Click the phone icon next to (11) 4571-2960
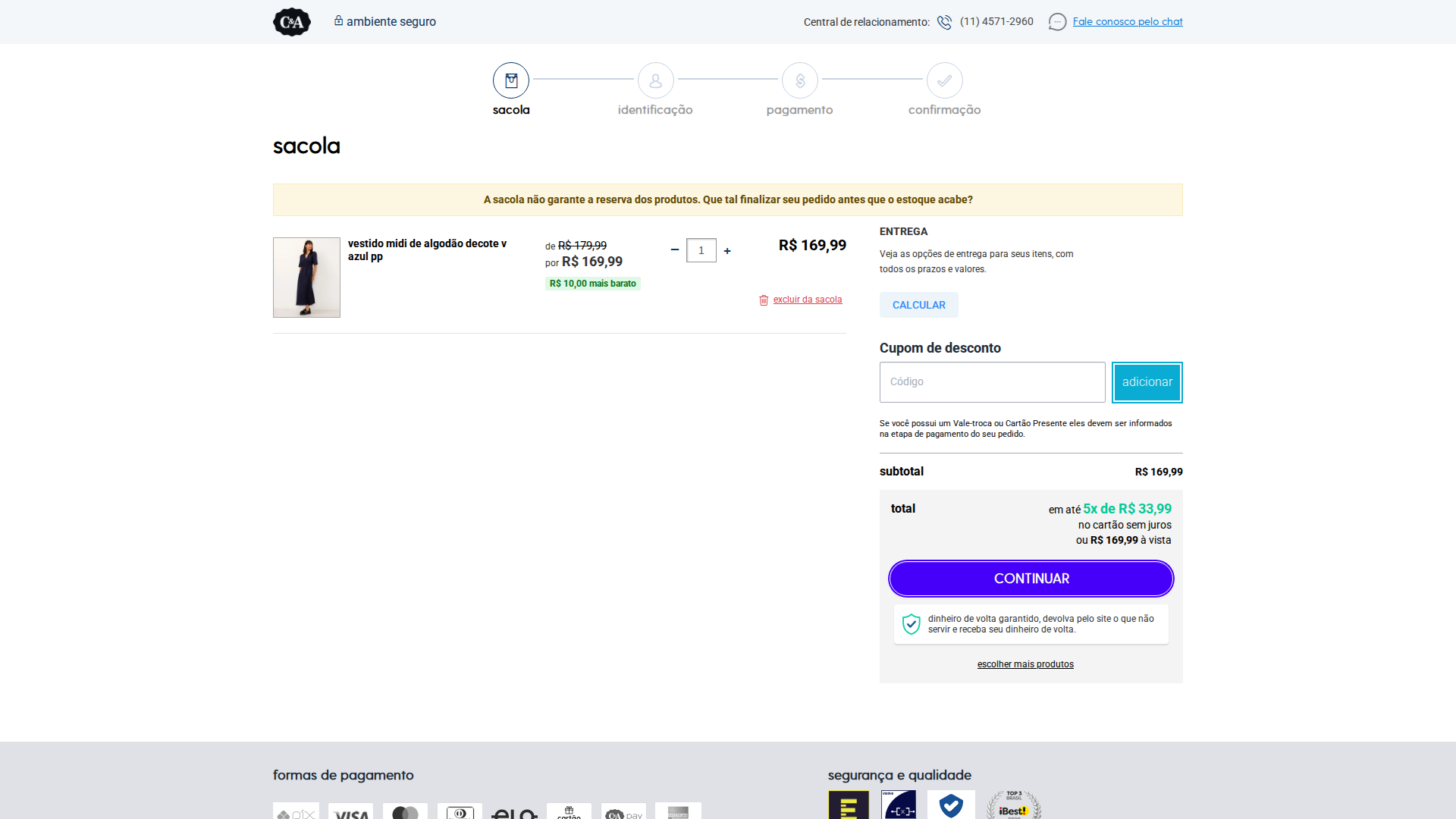Screen dimensions: 1456x819 (944, 22)
